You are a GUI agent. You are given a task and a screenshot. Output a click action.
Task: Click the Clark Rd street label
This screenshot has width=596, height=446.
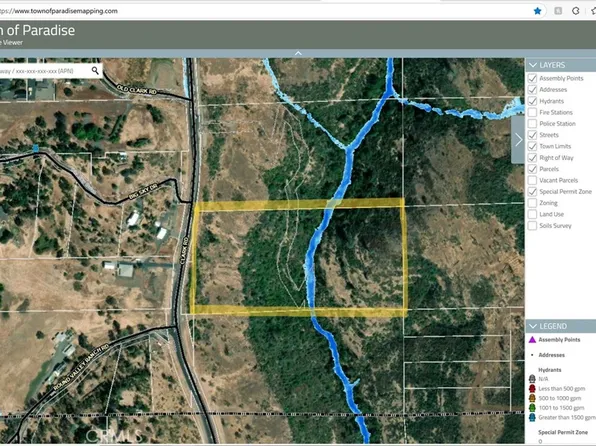pyautogui.click(x=184, y=251)
